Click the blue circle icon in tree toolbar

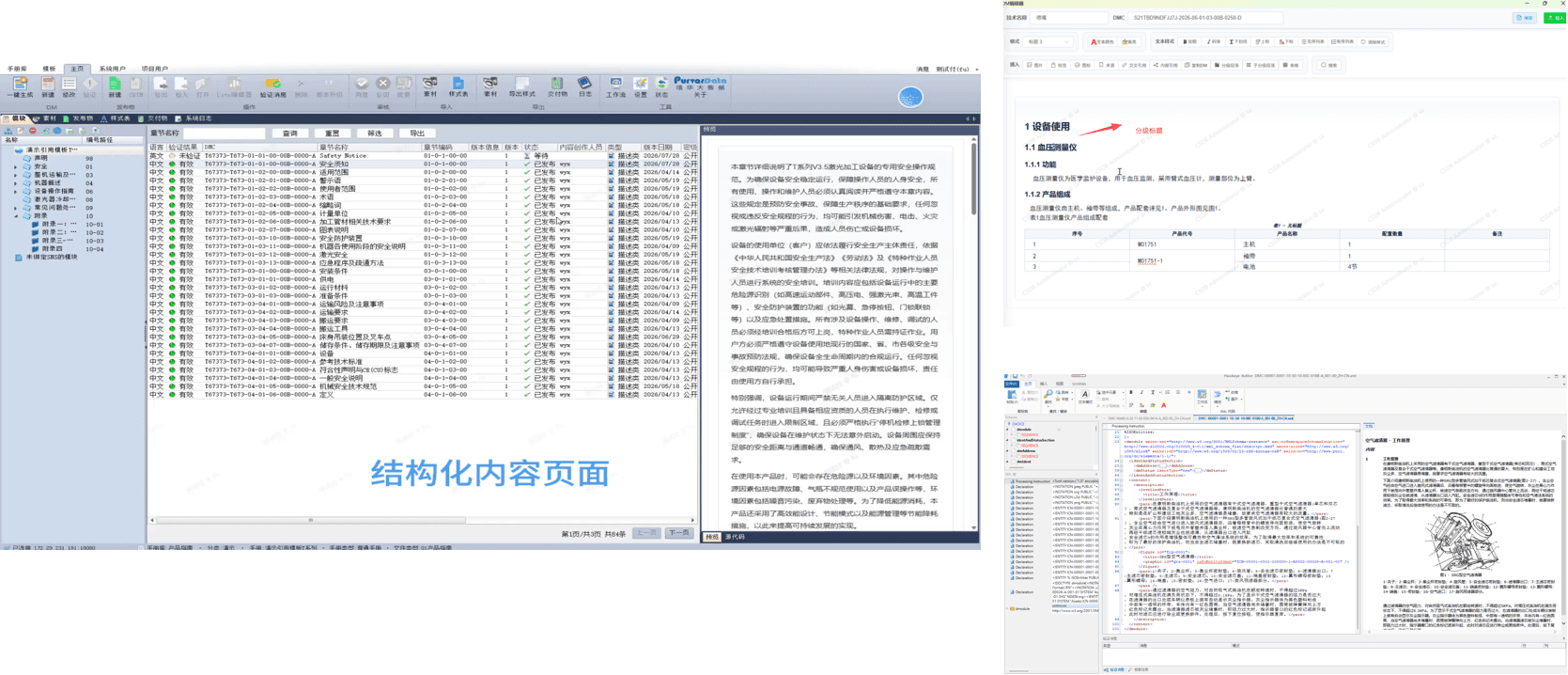57,131
